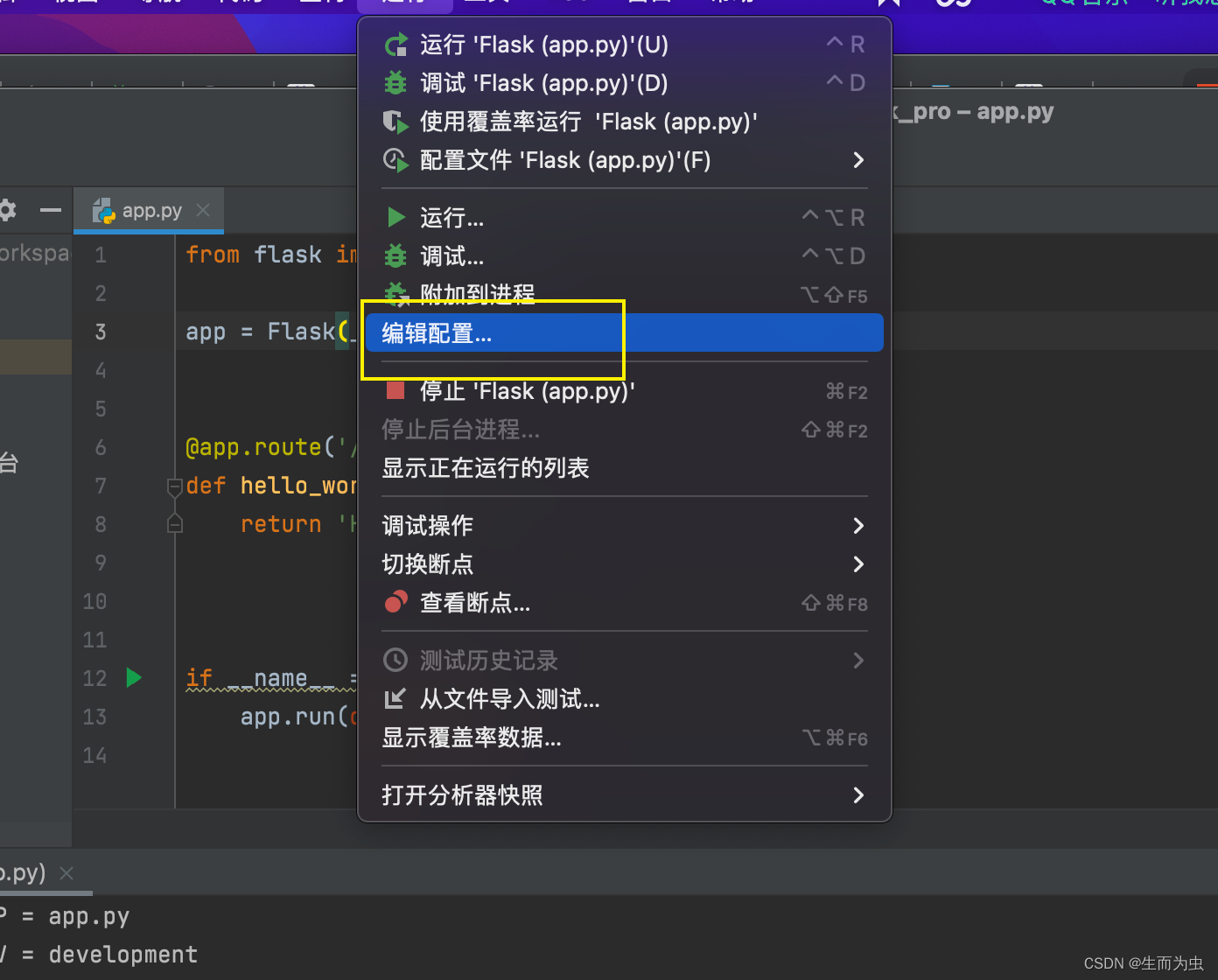Click the import icon beside 从文件导入测试
The width and height of the screenshot is (1218, 980).
click(x=395, y=698)
